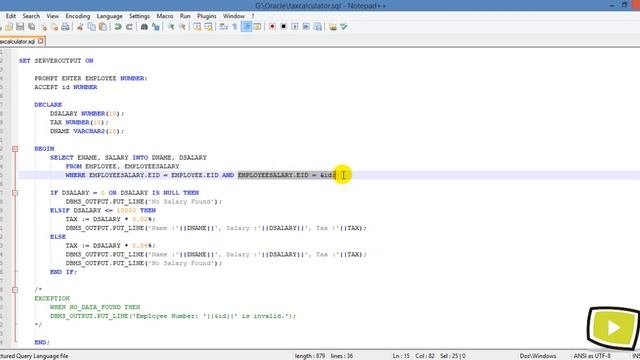Click the DECLARE keyword in the code
Viewport: 640px width, 360px height.
(48, 105)
